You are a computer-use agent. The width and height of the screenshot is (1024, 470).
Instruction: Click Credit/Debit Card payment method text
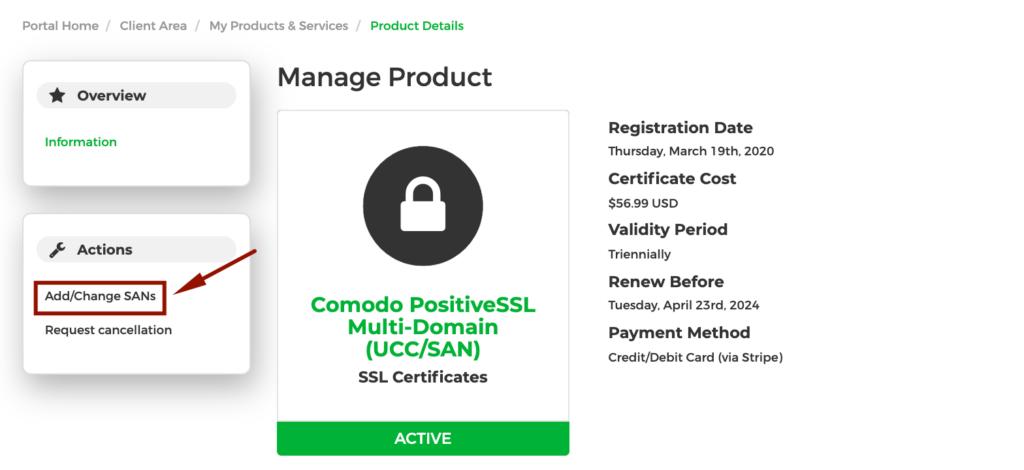(696, 358)
